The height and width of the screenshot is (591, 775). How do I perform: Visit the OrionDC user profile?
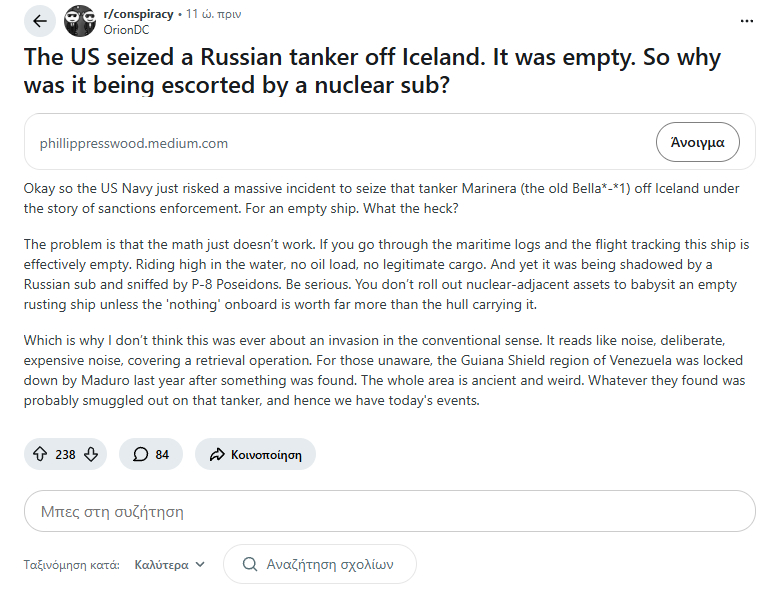[x=126, y=29]
